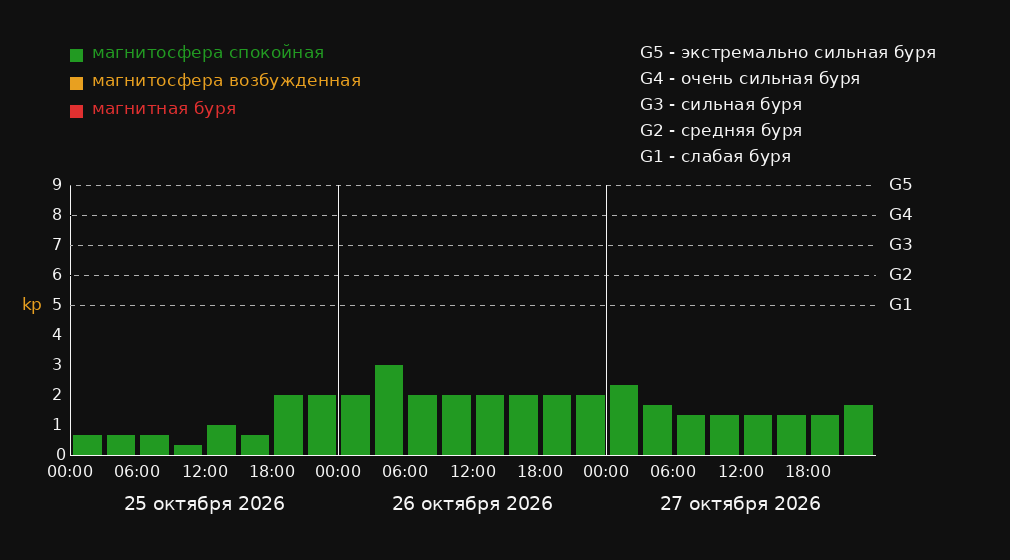Click the first bar of 25 October at 00:00
The height and width of the screenshot is (560, 1010).
point(88,445)
